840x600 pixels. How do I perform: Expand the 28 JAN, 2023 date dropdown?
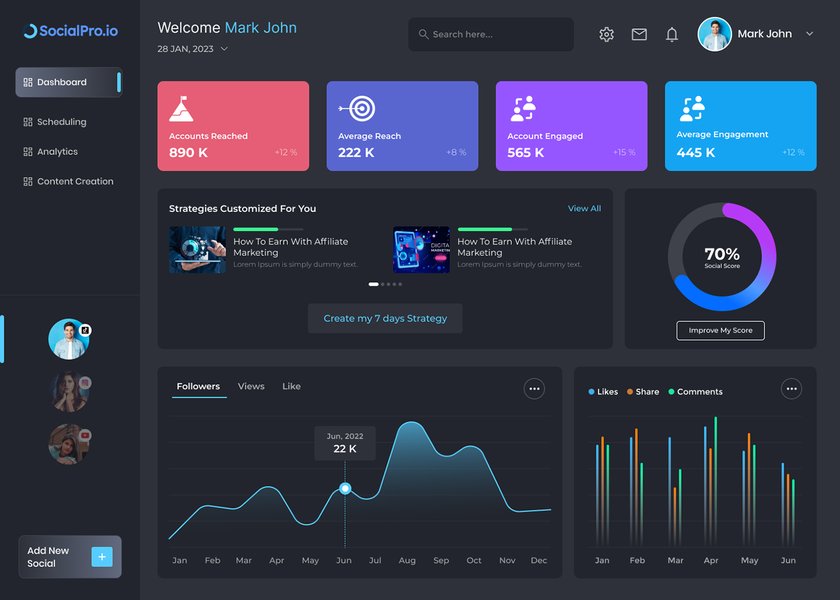coord(224,49)
